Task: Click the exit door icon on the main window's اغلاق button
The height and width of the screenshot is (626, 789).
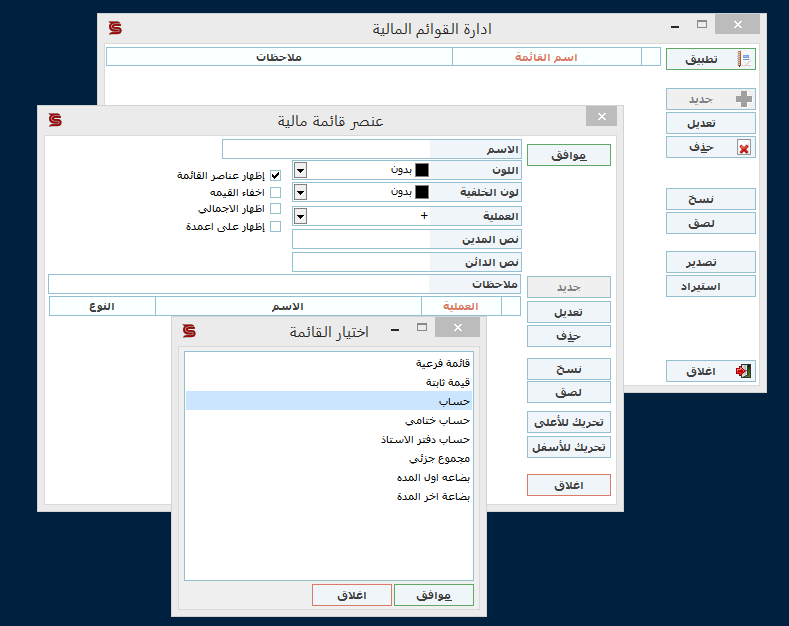Action: [743, 371]
